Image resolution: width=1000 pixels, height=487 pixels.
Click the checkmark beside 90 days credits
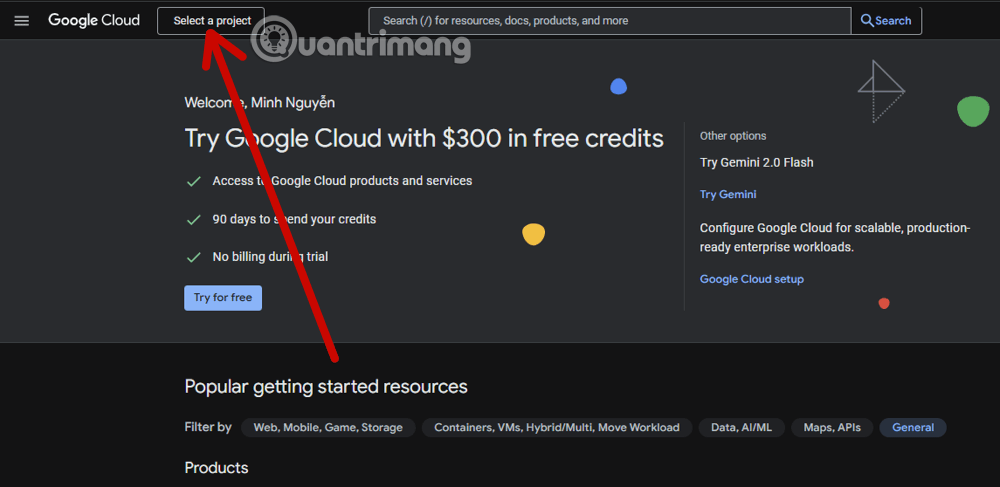pos(194,219)
